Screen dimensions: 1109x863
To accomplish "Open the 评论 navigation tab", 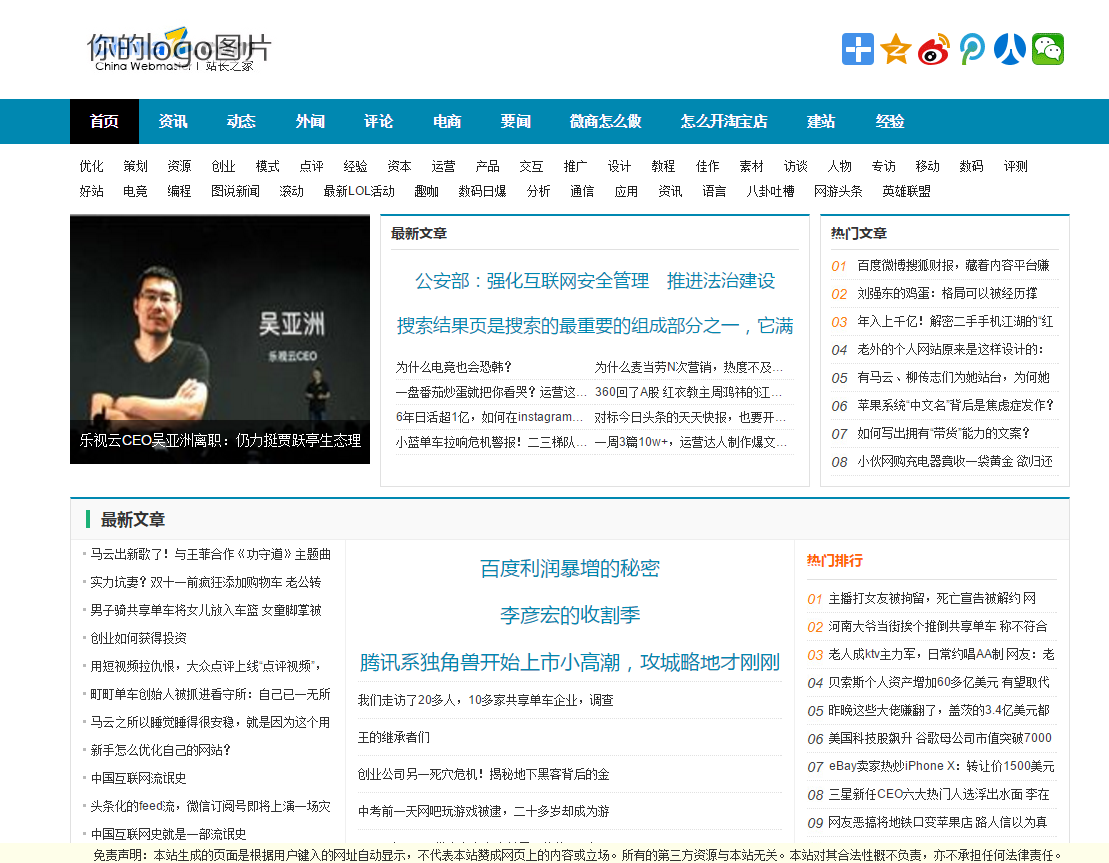I will click(378, 122).
